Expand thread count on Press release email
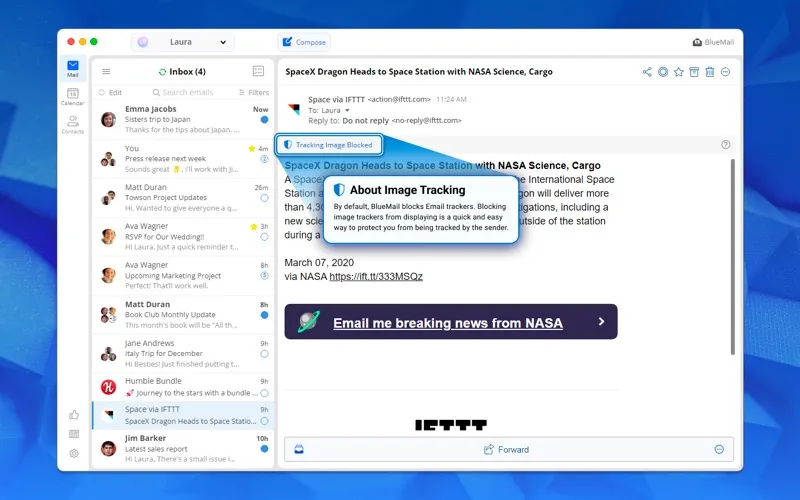800x500 pixels. [x=264, y=159]
